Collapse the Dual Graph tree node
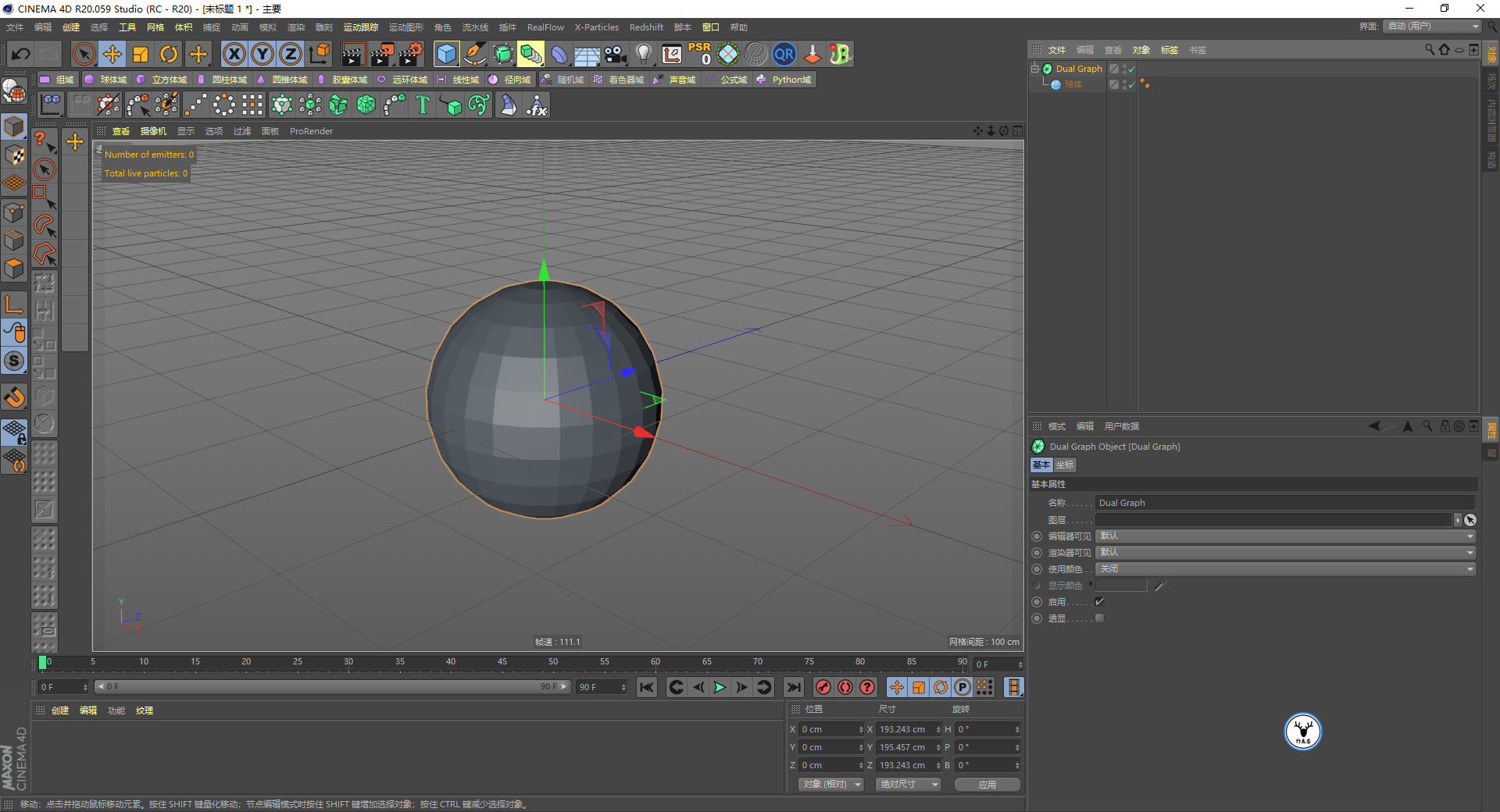1500x812 pixels. [1035, 69]
